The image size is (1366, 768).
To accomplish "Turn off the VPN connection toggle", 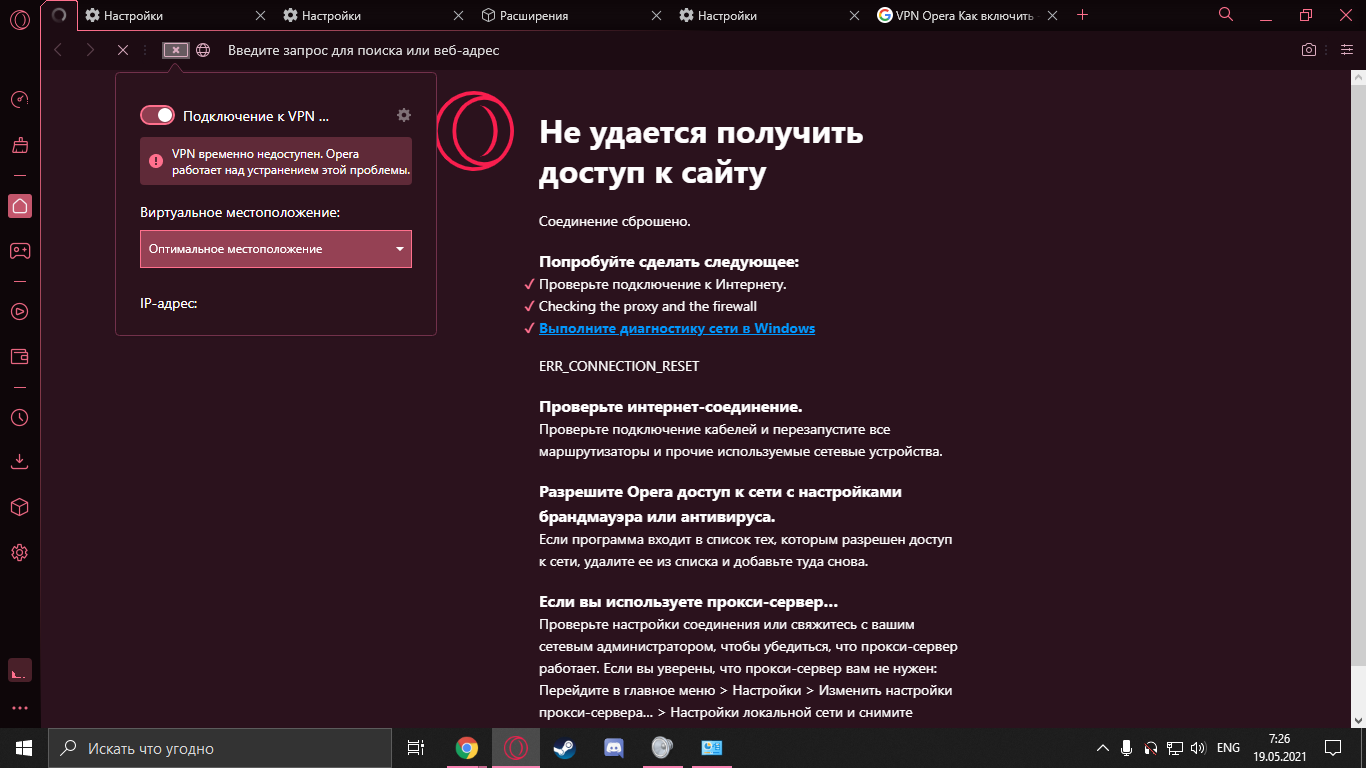I will coord(158,115).
